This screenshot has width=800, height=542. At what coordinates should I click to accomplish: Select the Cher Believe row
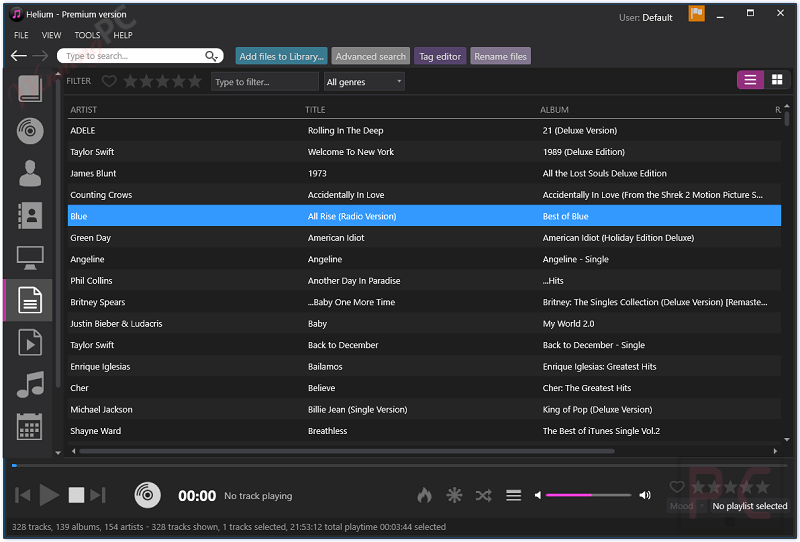point(424,388)
